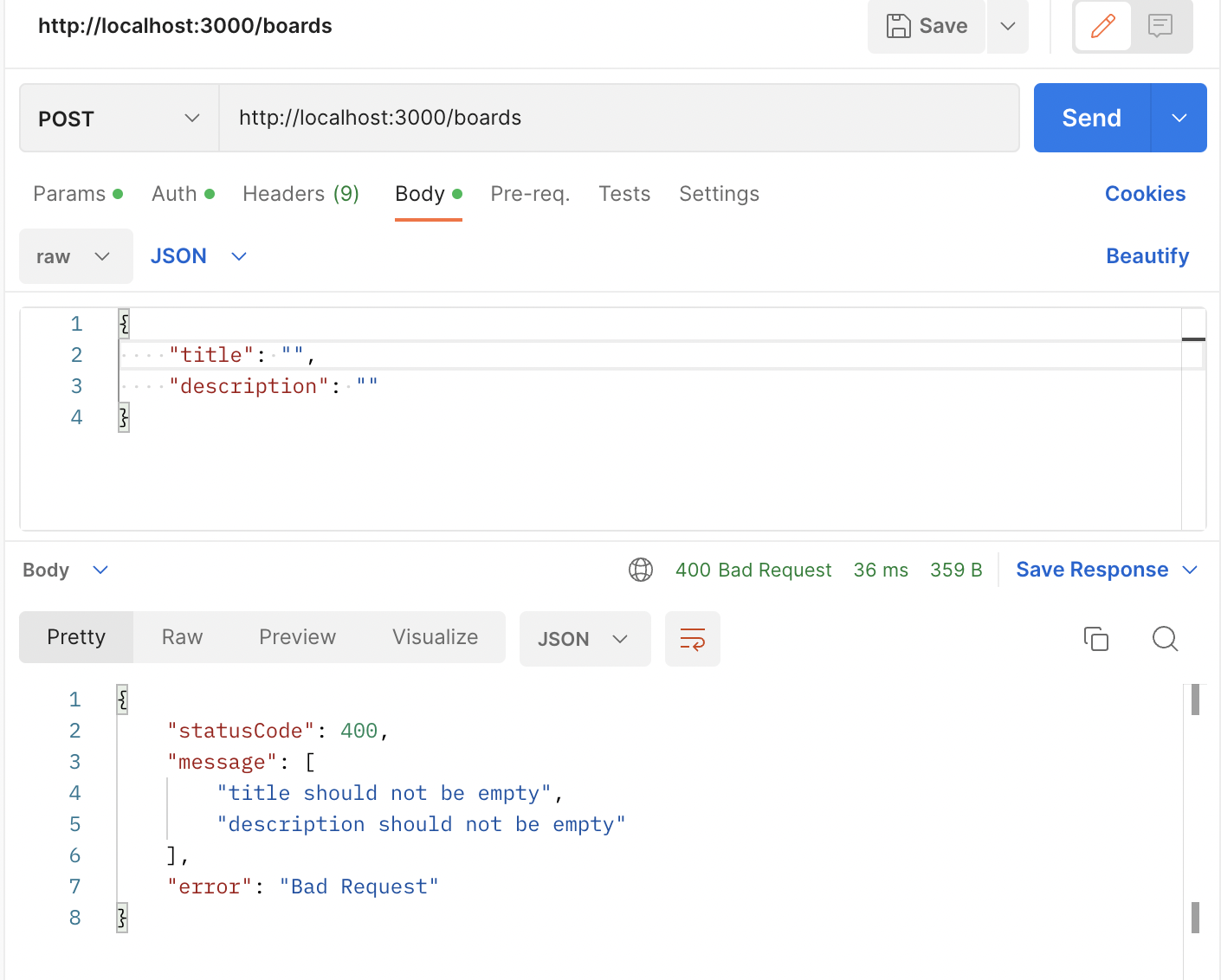Image resolution: width=1221 pixels, height=980 pixels.
Task: Click Beautify to format the body
Action: tap(1147, 256)
